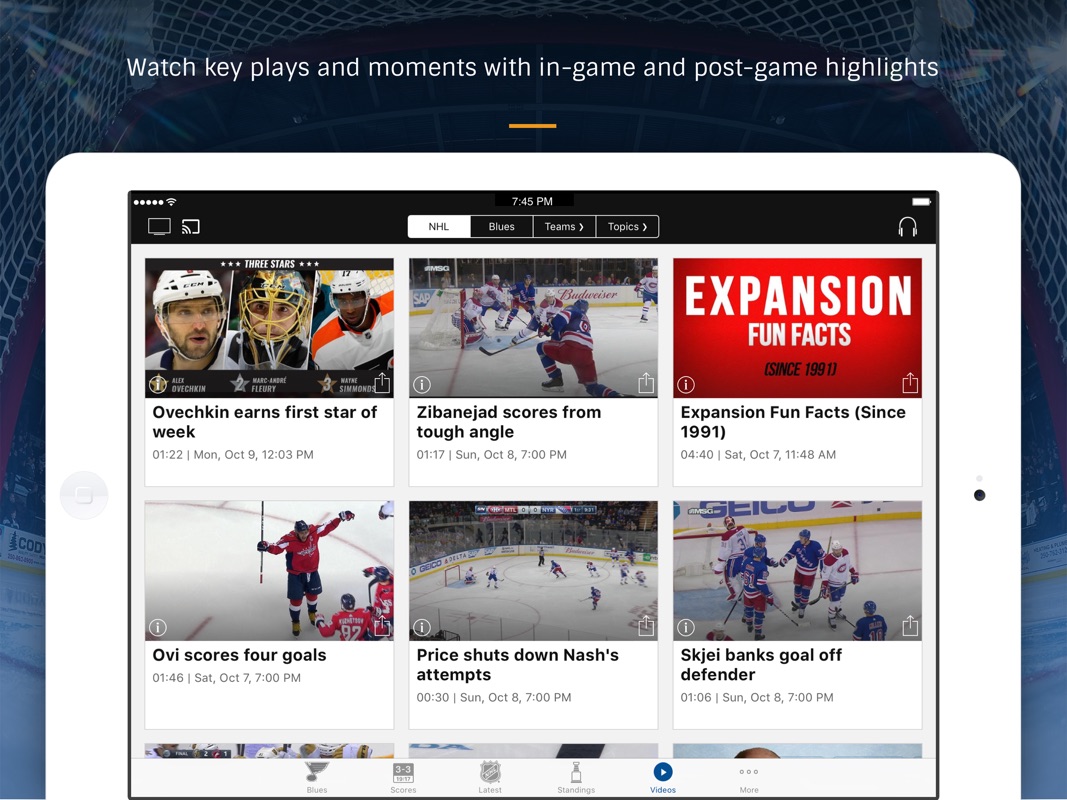This screenshot has width=1067, height=800.
Task: Tap the Chromecast cast icon
Action: click(x=191, y=227)
